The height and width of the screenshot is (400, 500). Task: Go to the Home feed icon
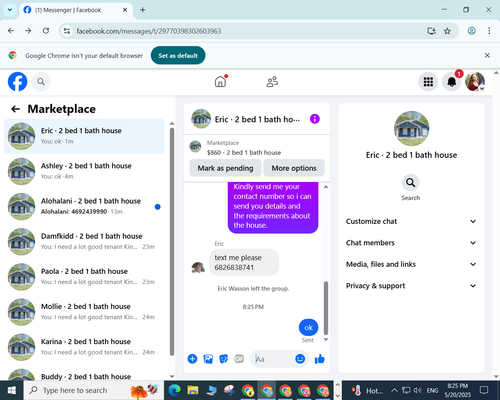220,81
